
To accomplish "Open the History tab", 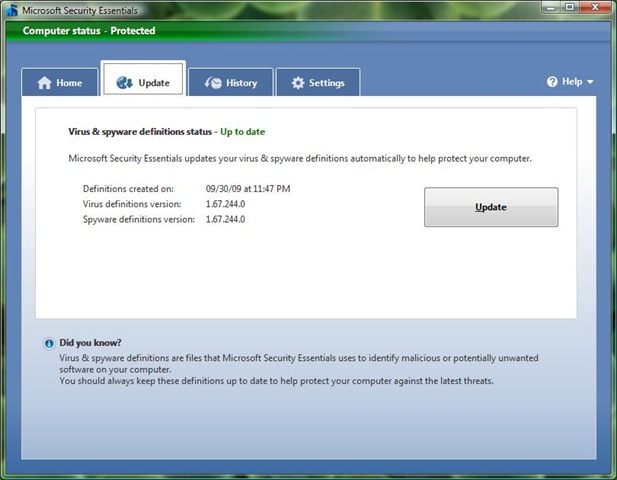I will [x=231, y=82].
